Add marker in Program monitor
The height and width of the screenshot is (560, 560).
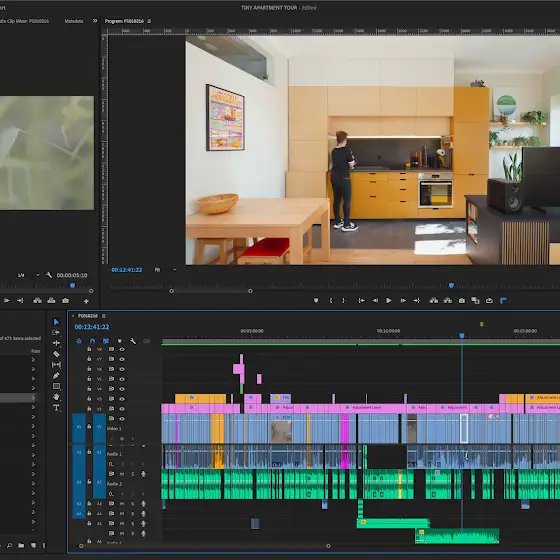click(316, 301)
